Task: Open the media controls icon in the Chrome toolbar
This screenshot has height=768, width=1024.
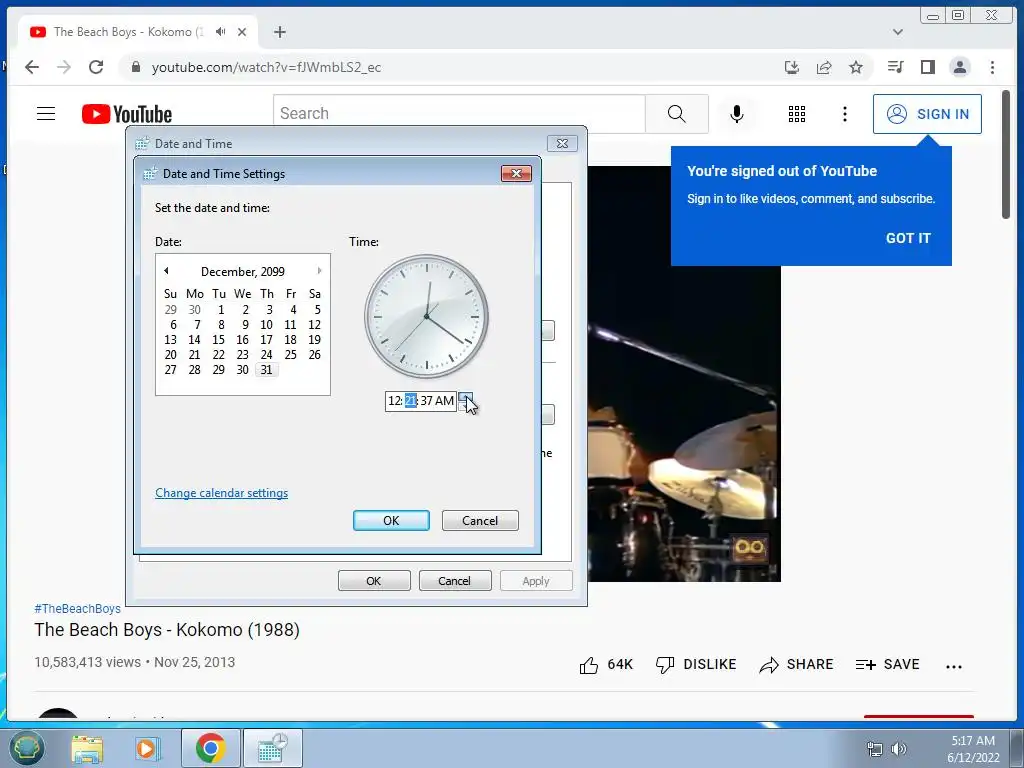Action: [x=895, y=67]
